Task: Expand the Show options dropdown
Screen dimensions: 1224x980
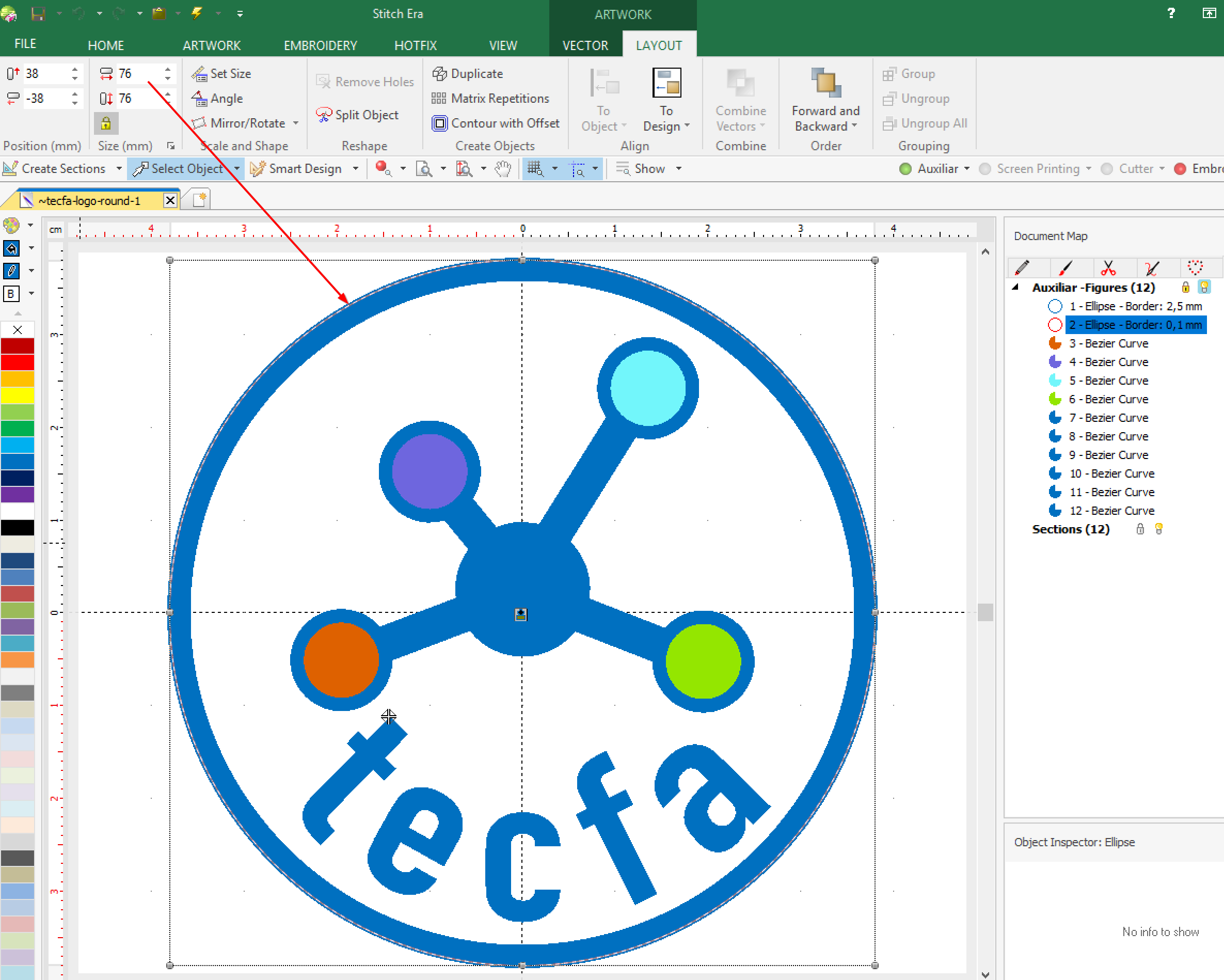Action: click(679, 169)
